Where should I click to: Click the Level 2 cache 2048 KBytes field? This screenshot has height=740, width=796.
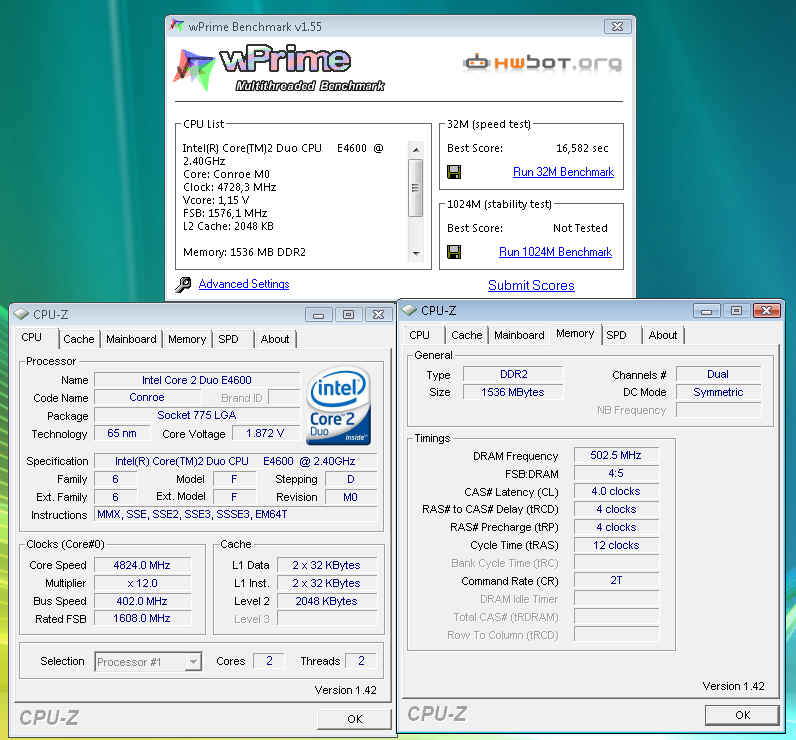click(x=327, y=601)
